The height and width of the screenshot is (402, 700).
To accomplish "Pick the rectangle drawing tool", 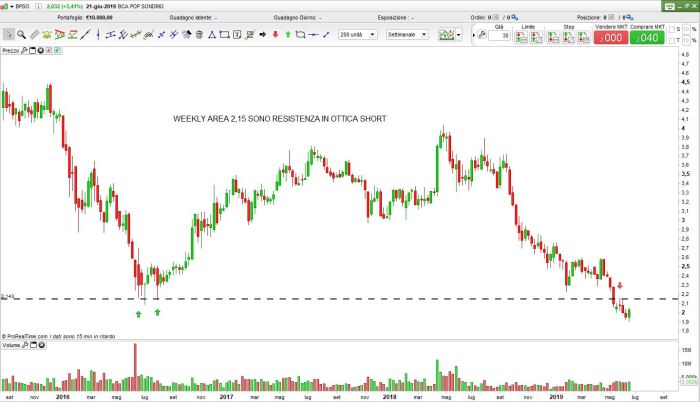I will point(226,35).
